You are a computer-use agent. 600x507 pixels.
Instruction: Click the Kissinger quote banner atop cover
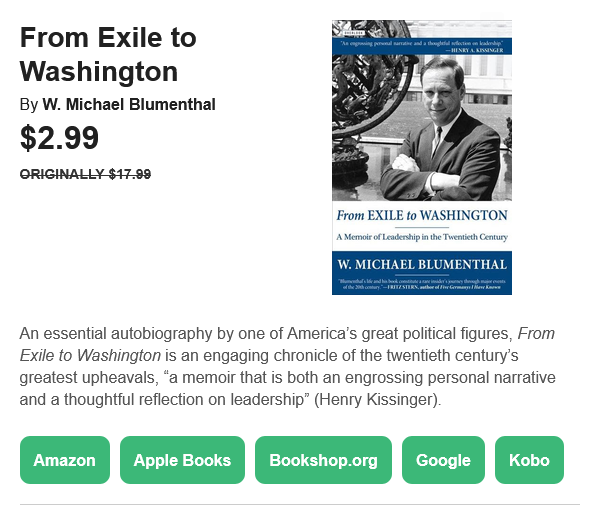point(422,46)
